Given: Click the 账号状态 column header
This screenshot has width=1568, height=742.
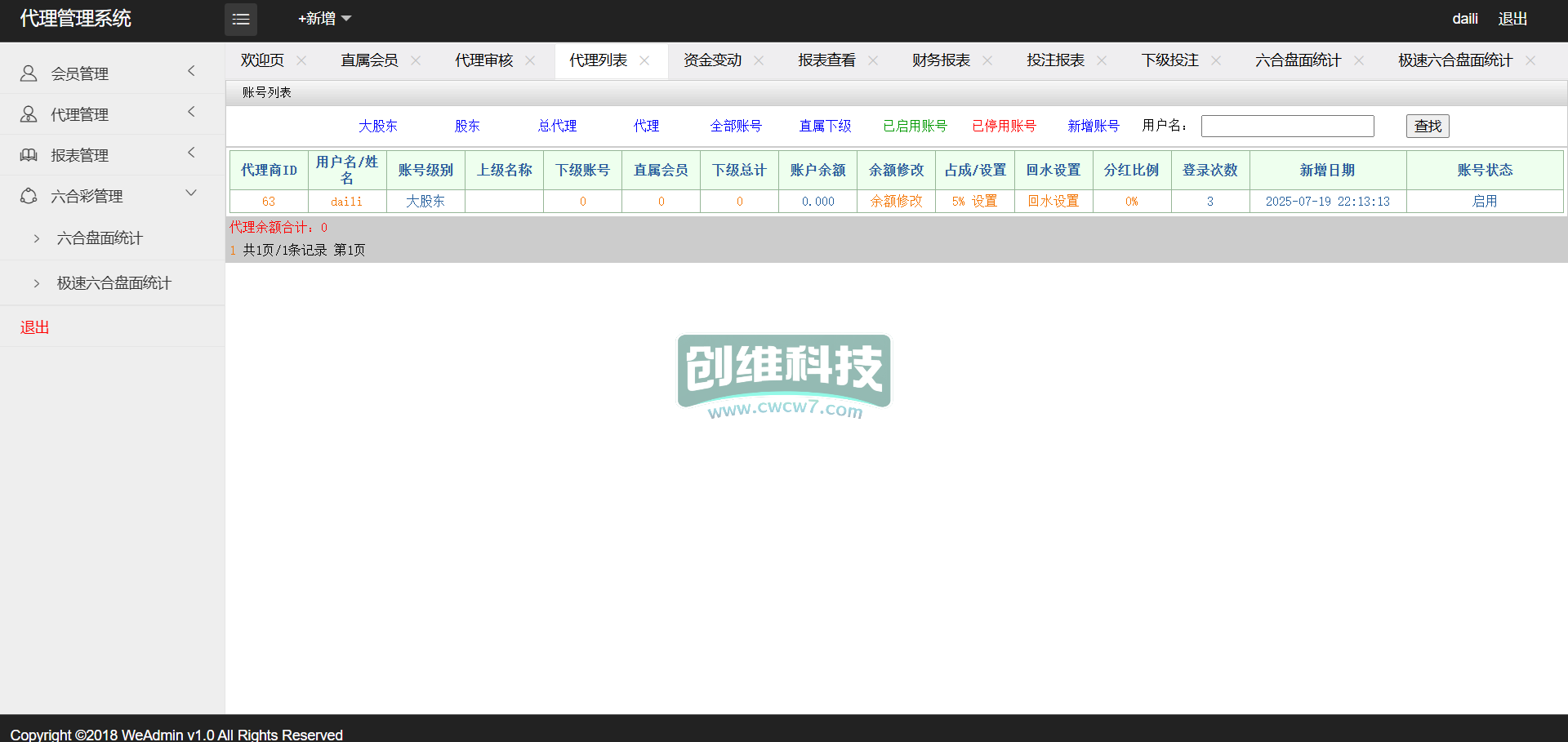Looking at the screenshot, I should pyautogui.click(x=1485, y=170).
